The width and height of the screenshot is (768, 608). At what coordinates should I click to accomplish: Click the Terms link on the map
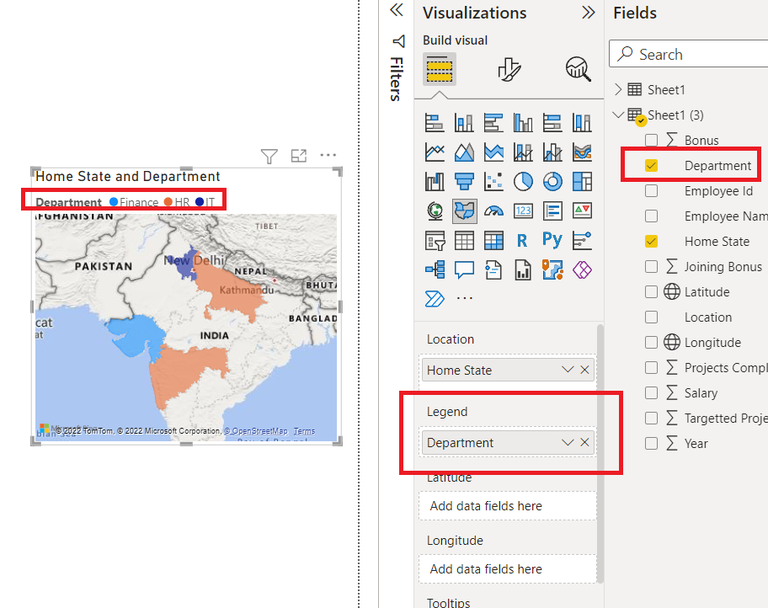[304, 431]
